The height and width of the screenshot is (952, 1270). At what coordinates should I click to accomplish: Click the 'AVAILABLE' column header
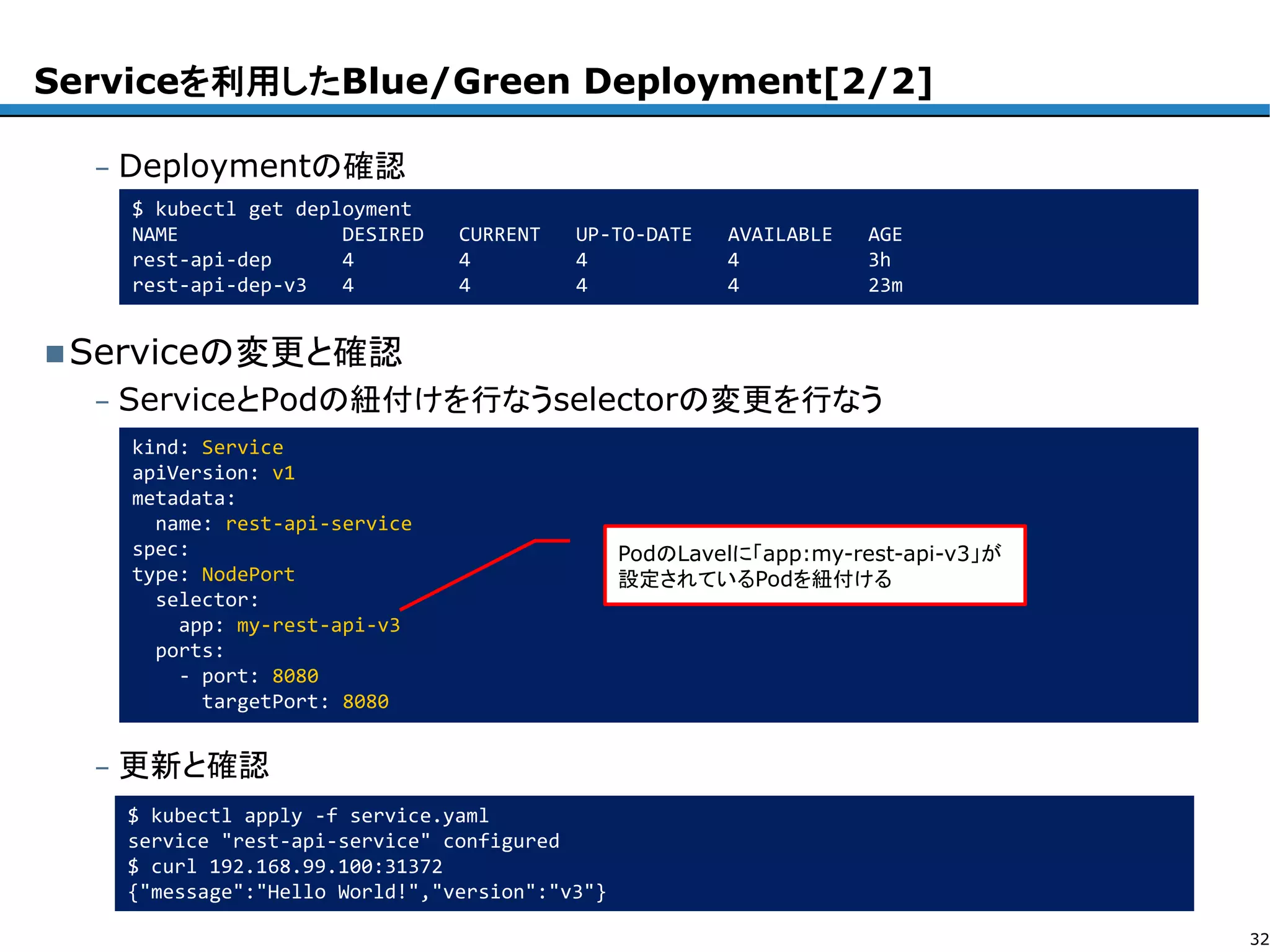779,235
